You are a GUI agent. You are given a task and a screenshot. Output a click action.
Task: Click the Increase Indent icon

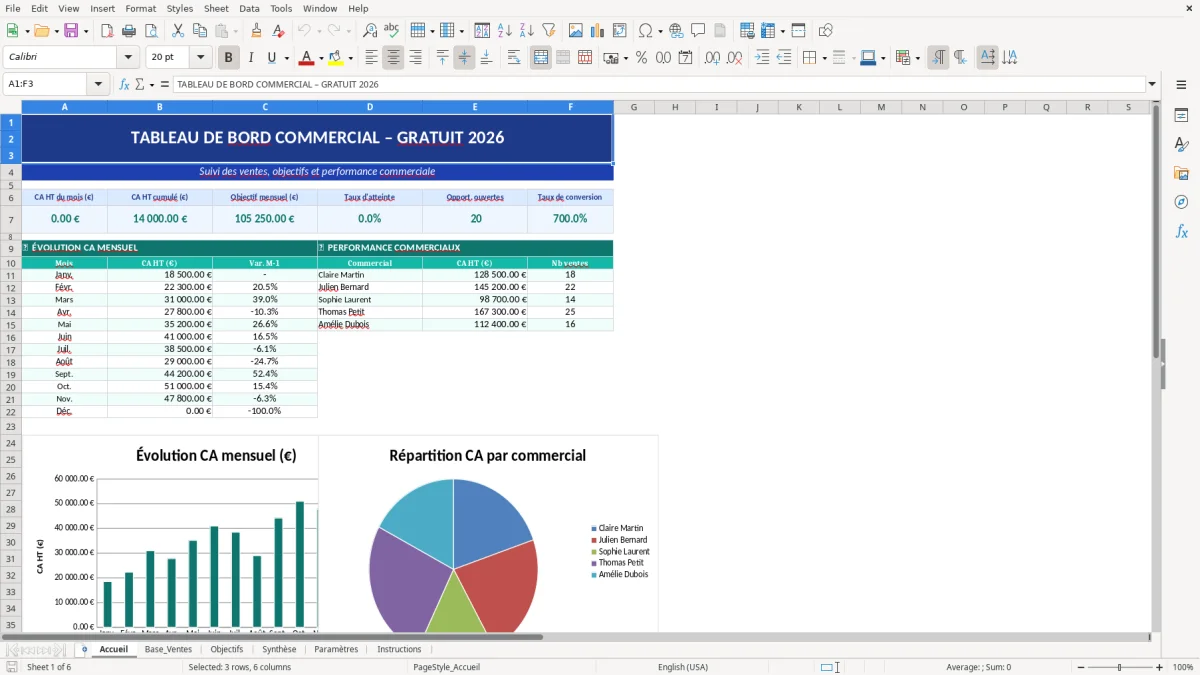coord(762,58)
